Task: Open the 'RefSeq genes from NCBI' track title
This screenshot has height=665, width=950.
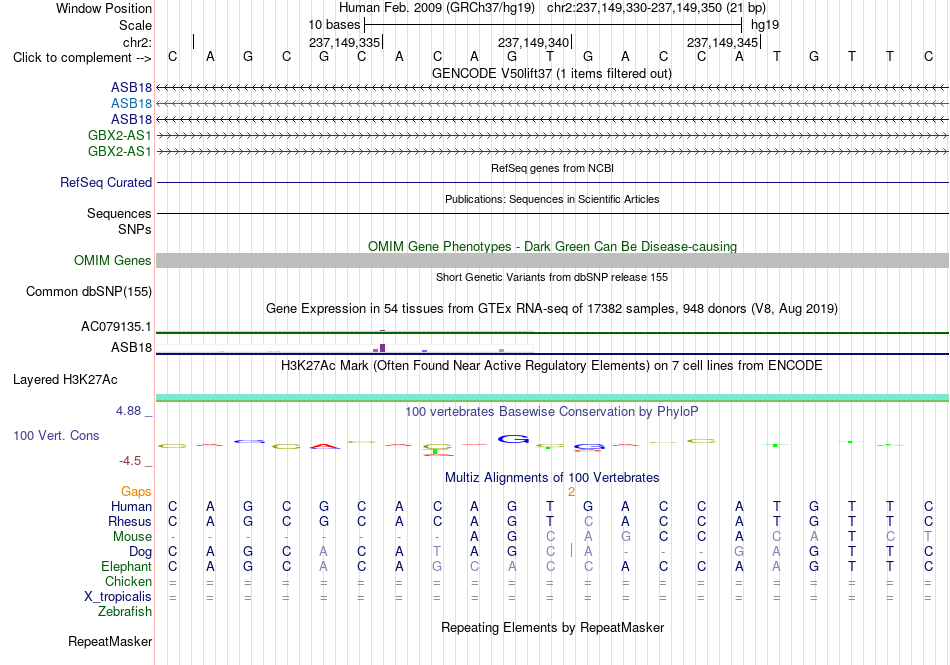Action: (x=552, y=168)
